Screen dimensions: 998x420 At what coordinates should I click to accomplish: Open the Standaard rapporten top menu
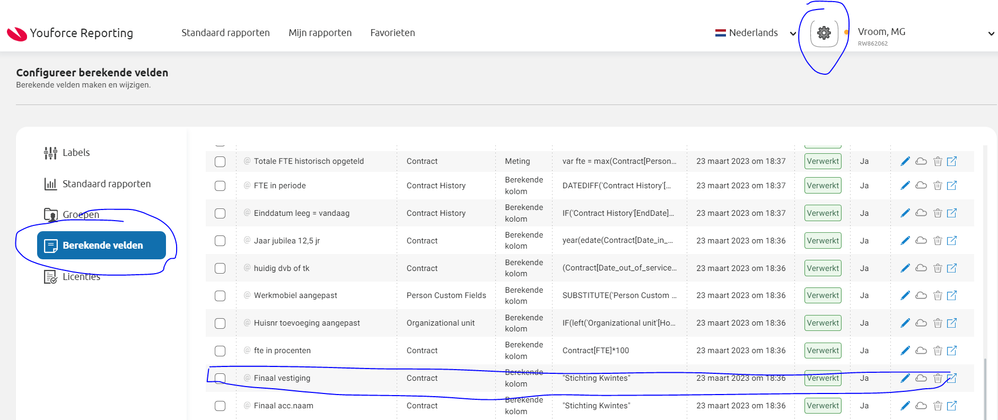click(x=225, y=32)
